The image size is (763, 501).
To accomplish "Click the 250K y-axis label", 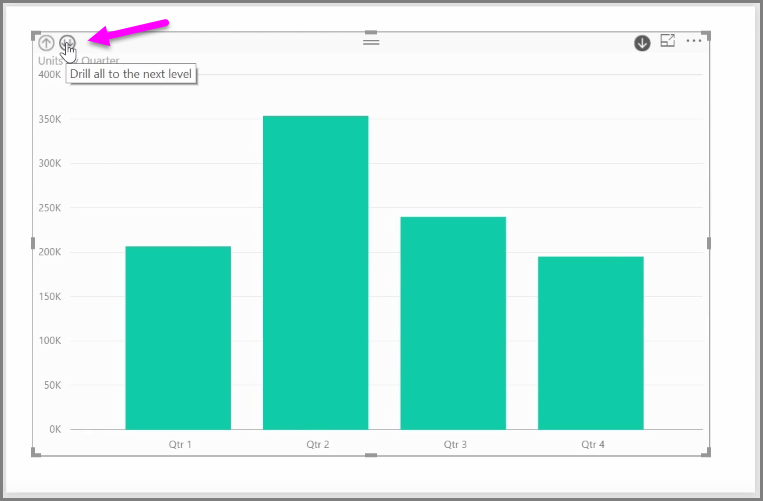I will (x=50, y=208).
